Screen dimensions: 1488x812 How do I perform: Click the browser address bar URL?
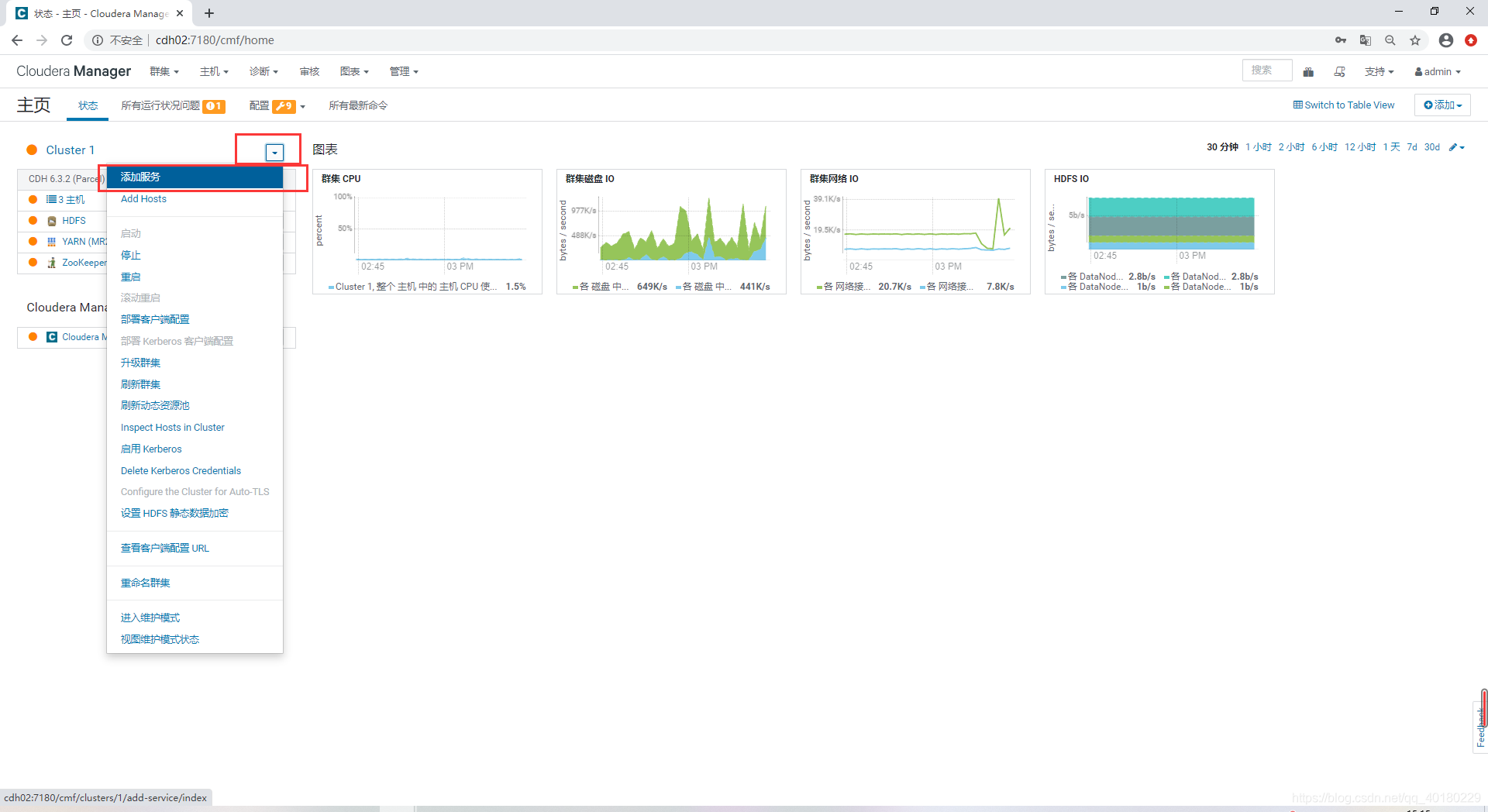coord(215,40)
